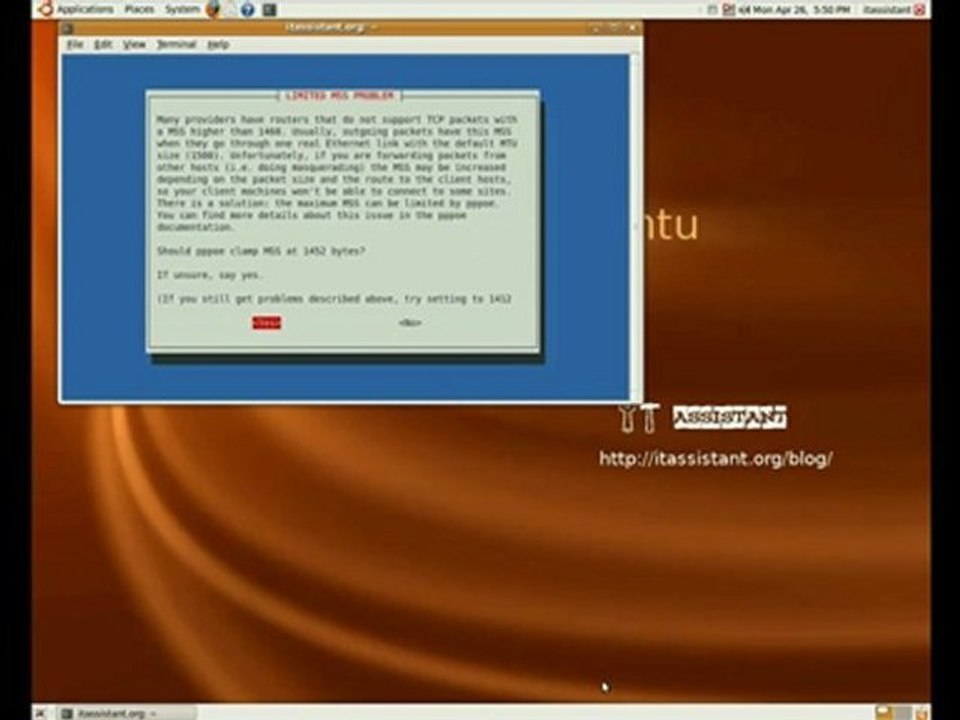Click the show desktop icon in bottom panel
Image resolution: width=960 pixels, height=720 pixels.
click(x=40, y=713)
